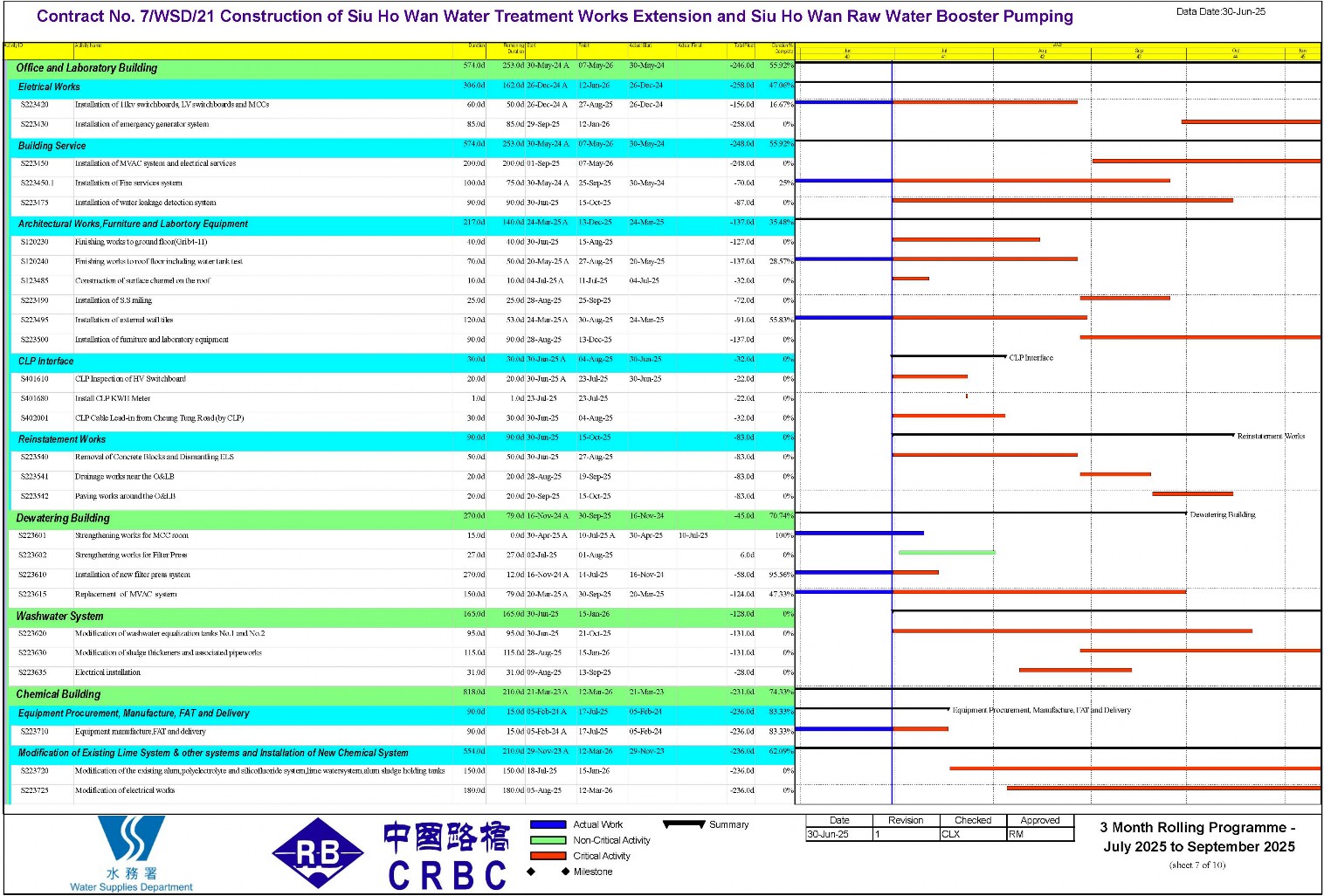Viewport: 1324px width, 896px height.
Task: Click the red Critical Activity legend swatch
Action: [x=548, y=856]
